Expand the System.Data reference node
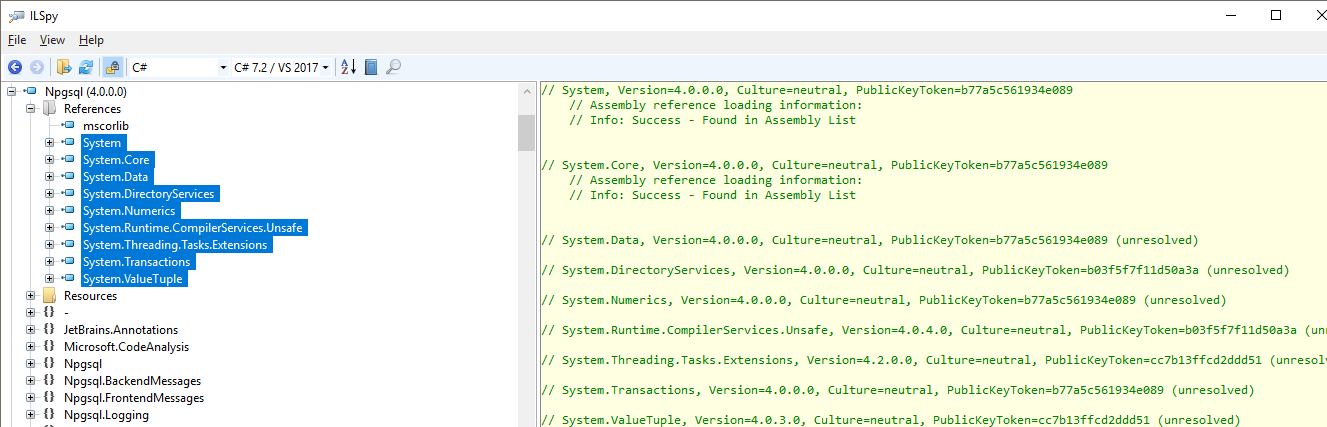Image resolution: width=1327 pixels, height=427 pixels. [49, 177]
